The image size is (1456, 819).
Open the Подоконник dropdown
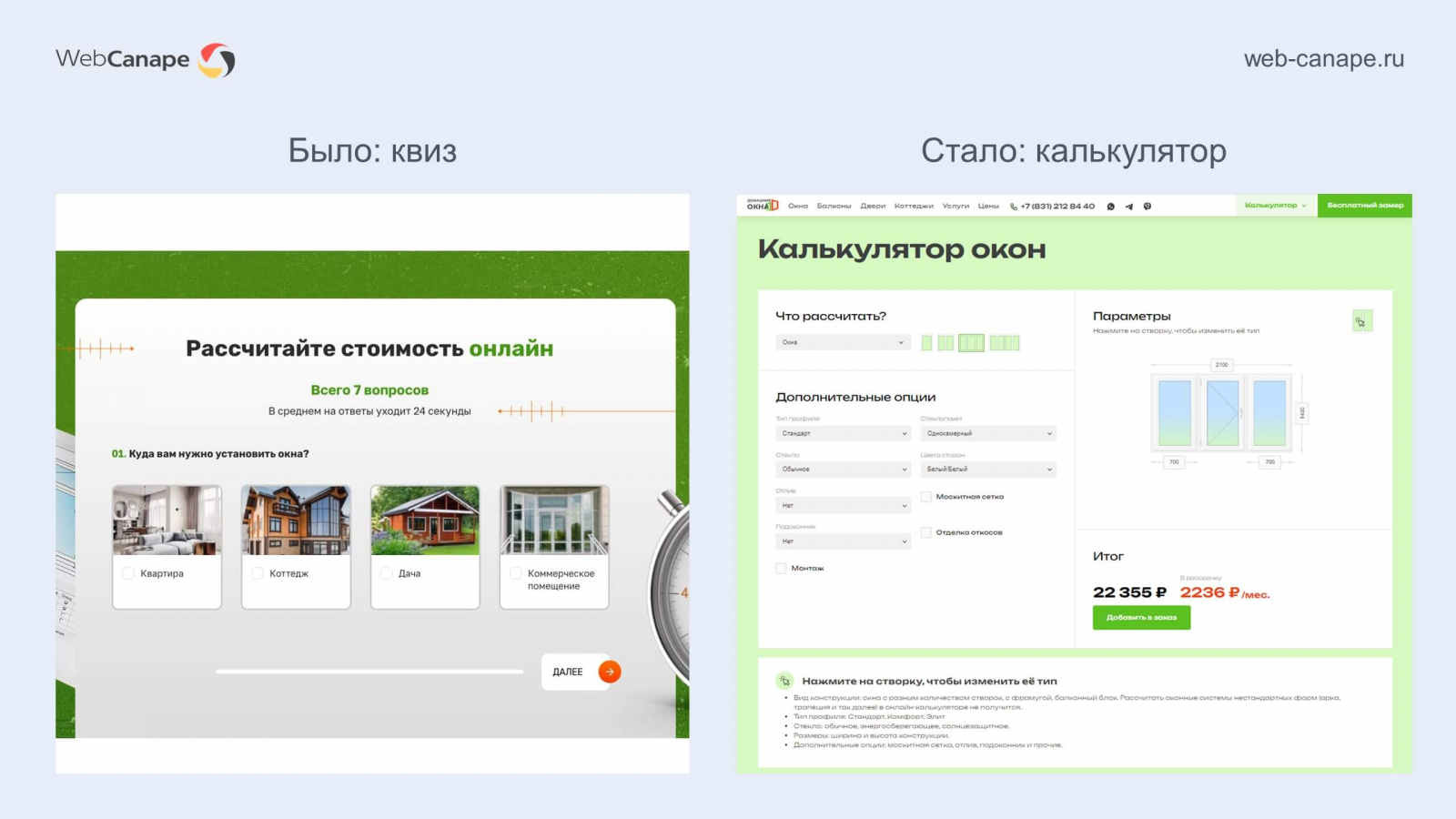tap(843, 541)
